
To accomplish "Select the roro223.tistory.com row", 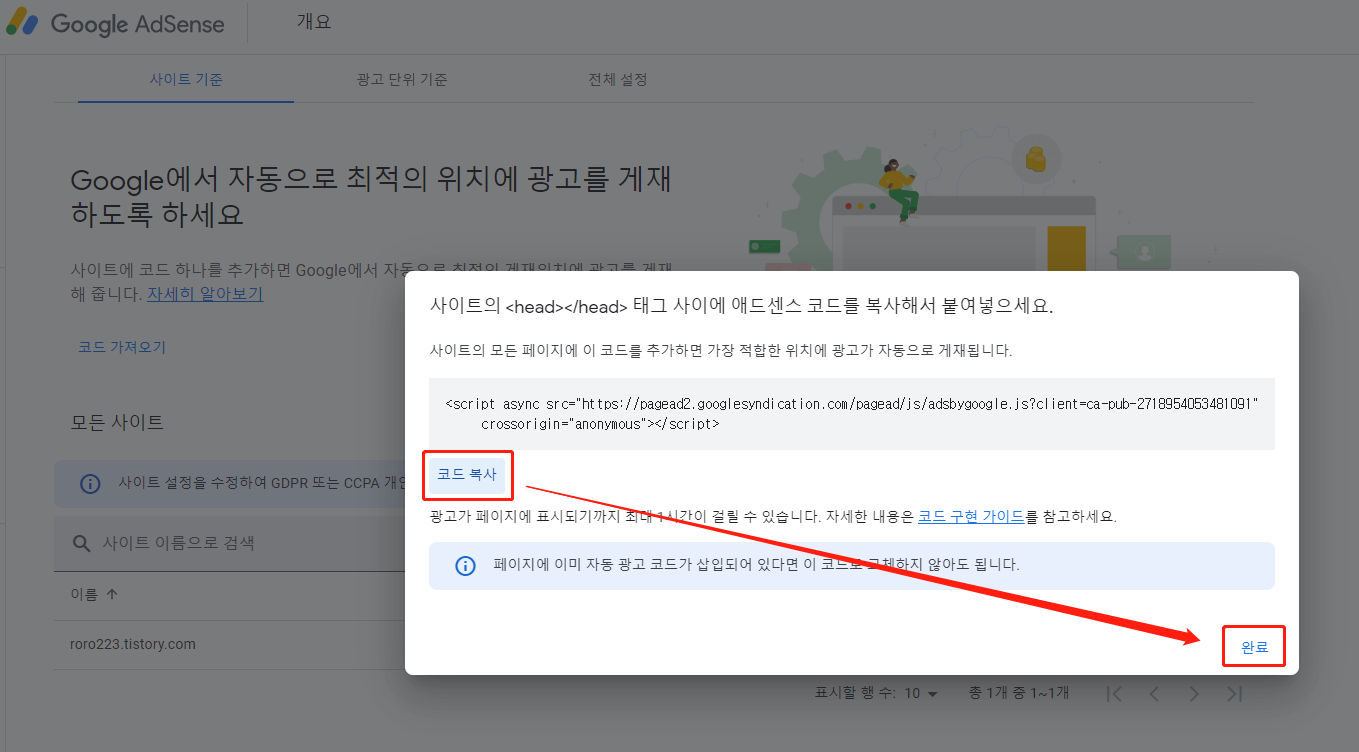I will [230, 644].
